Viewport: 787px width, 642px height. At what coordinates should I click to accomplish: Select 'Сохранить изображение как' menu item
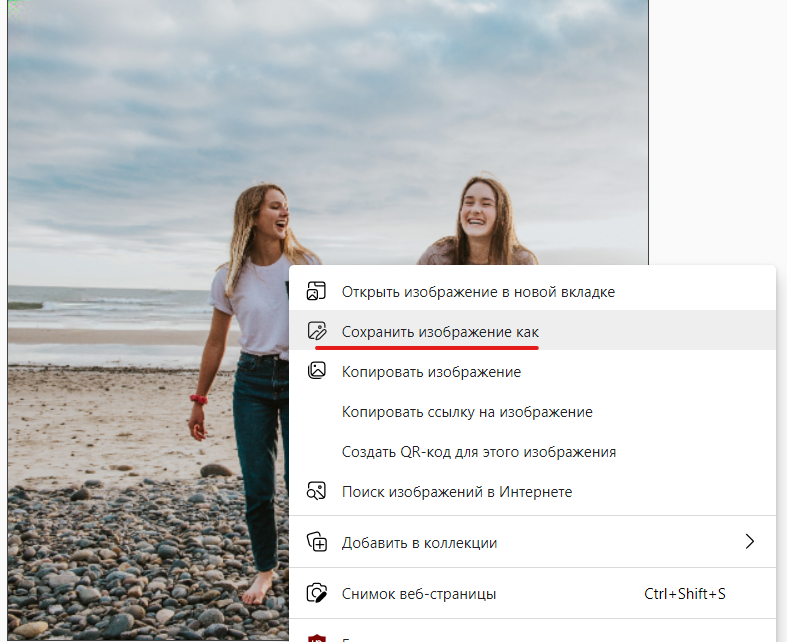click(533, 331)
